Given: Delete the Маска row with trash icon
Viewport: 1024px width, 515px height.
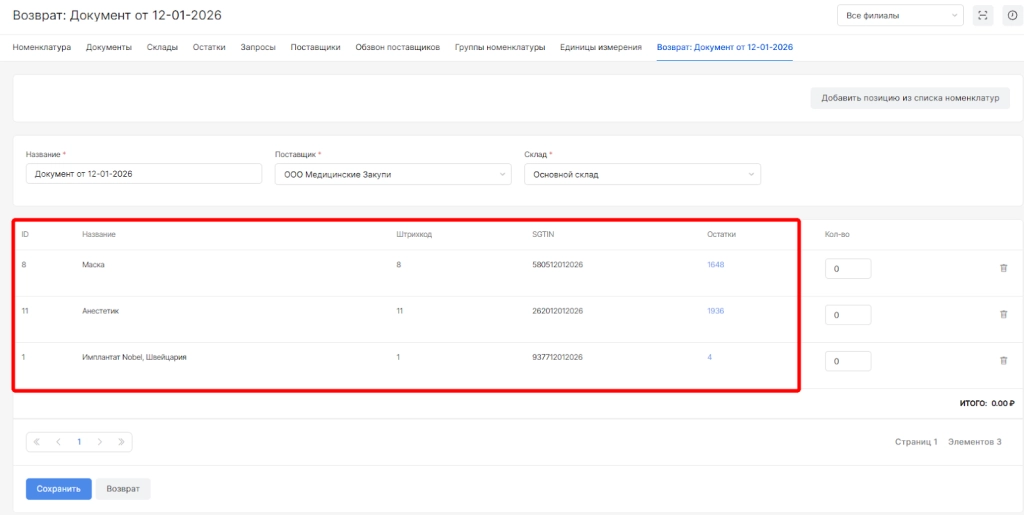Looking at the screenshot, I should (1003, 268).
